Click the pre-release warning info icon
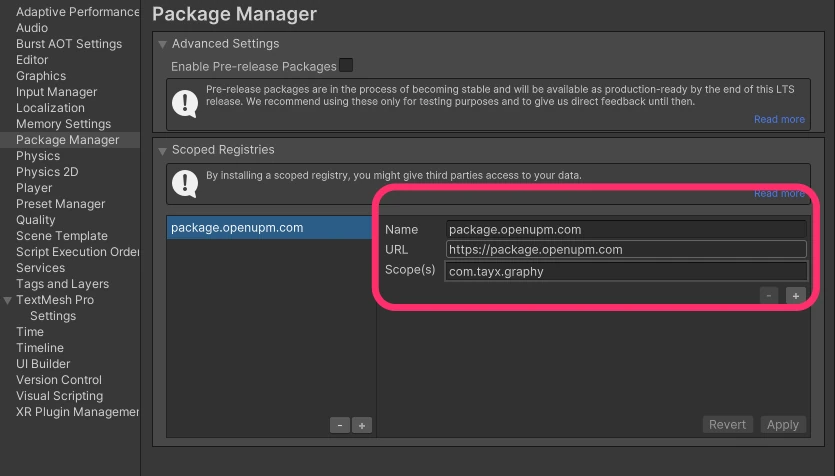 coord(185,103)
